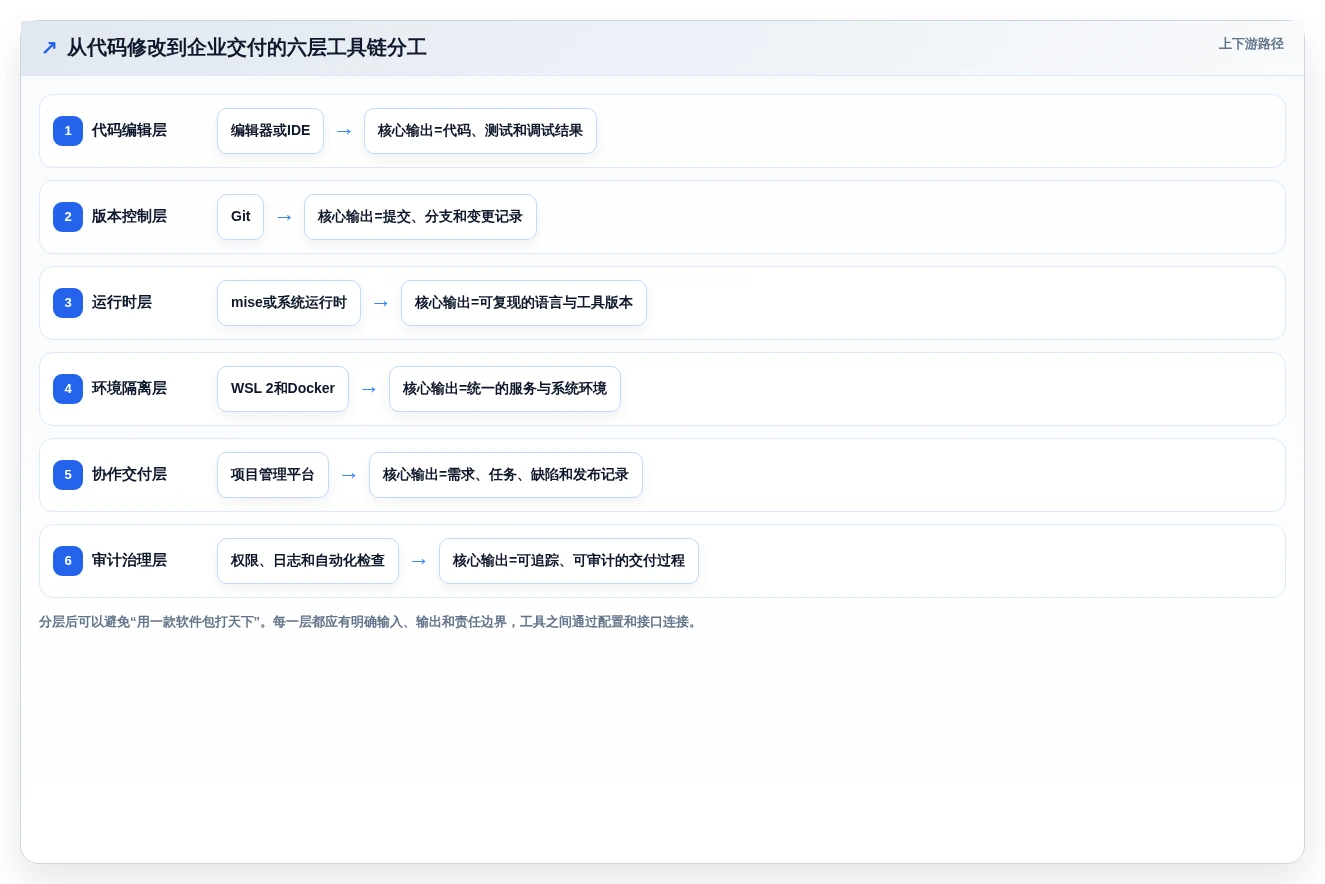Image resolution: width=1325 pixels, height=884 pixels.
Task: Click the footnote starting with 分层后可以避免
Action: [x=370, y=622]
